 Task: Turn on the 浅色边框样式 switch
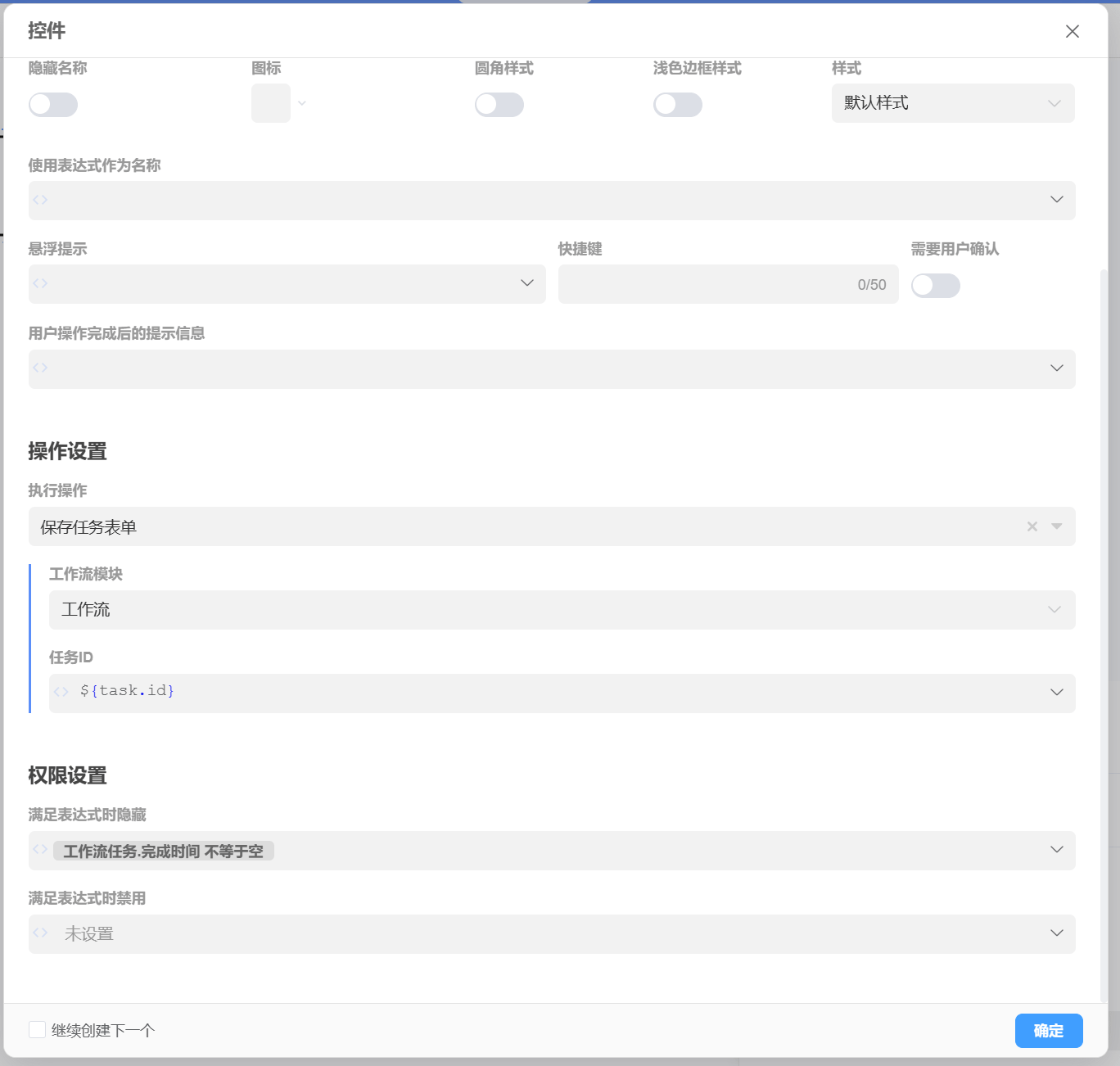[678, 105]
